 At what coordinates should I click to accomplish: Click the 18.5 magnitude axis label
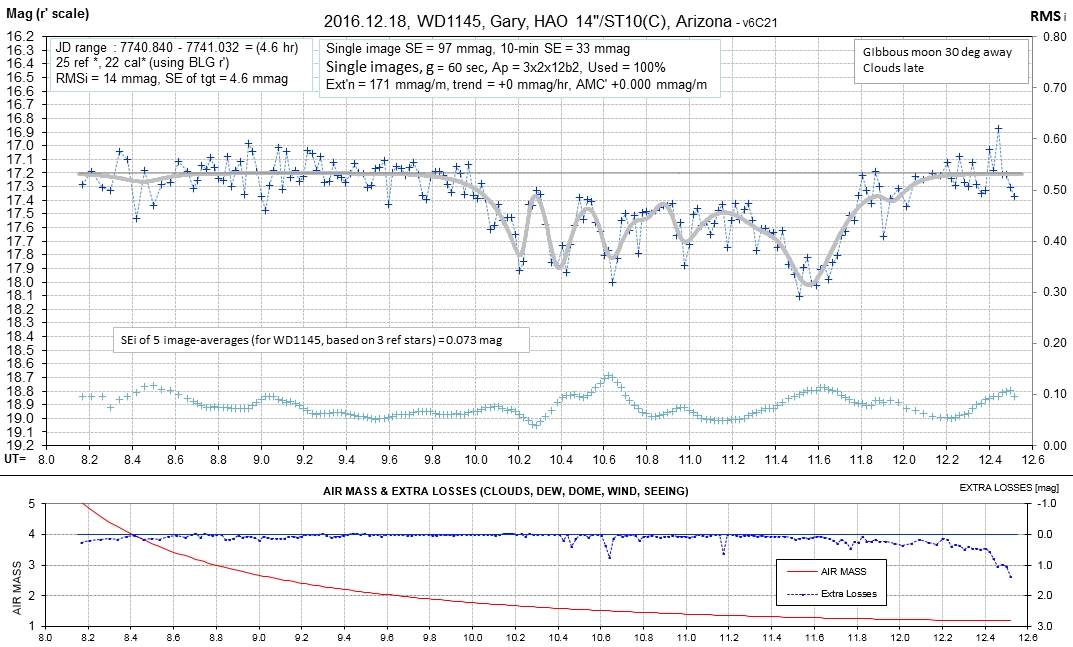click(19, 350)
